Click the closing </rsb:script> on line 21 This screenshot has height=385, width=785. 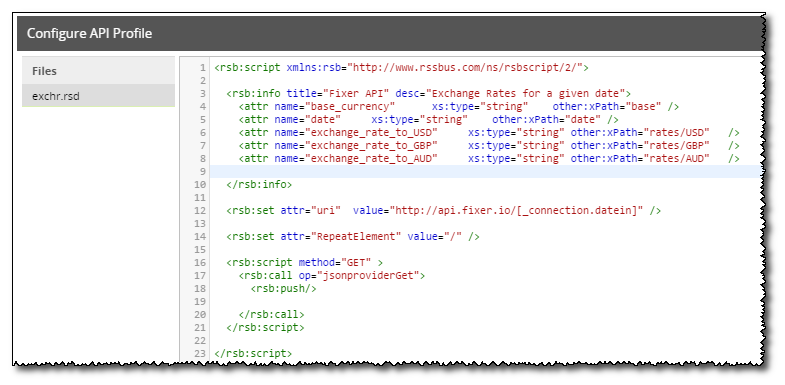[x=265, y=327]
